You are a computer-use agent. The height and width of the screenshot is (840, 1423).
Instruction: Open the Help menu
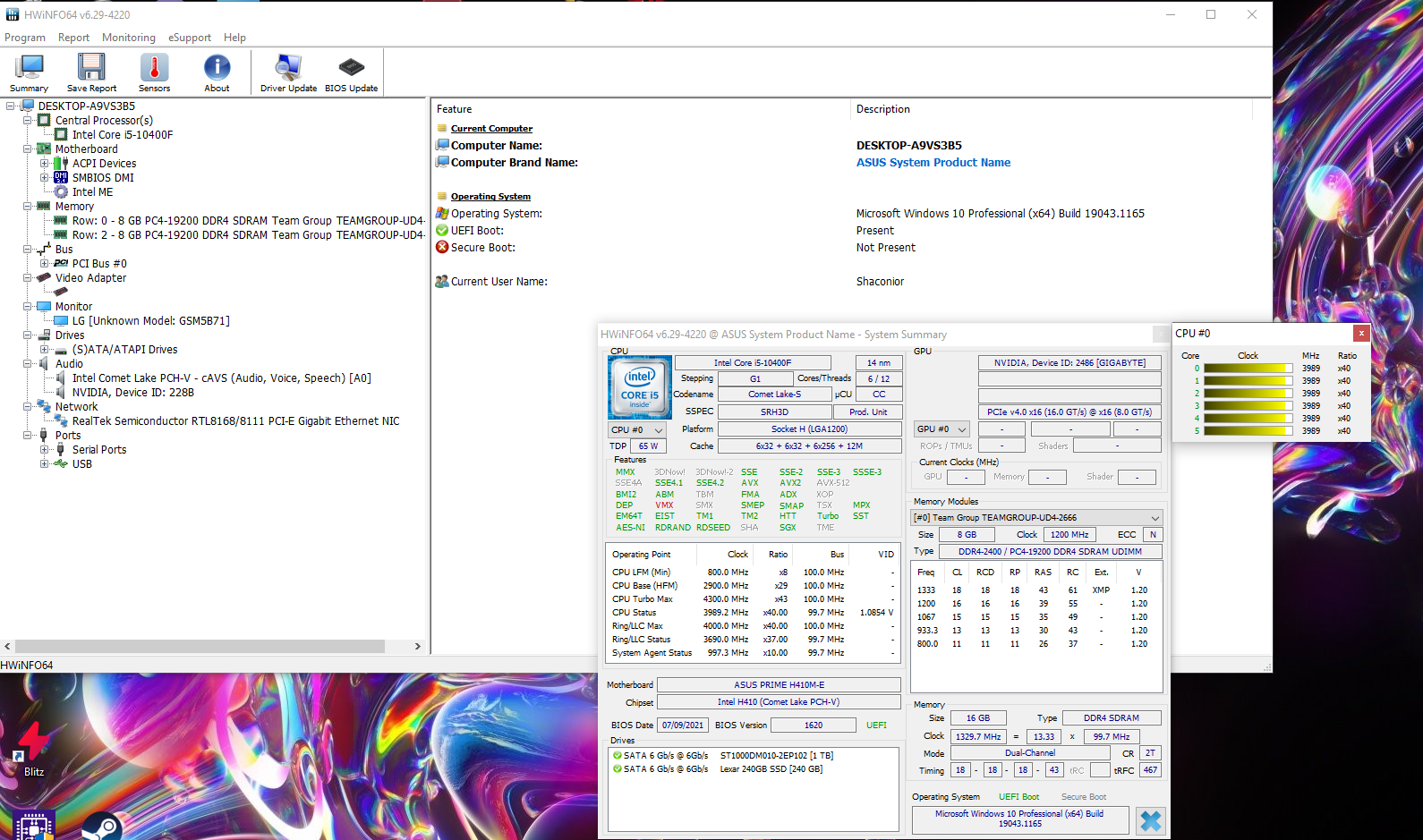click(234, 38)
